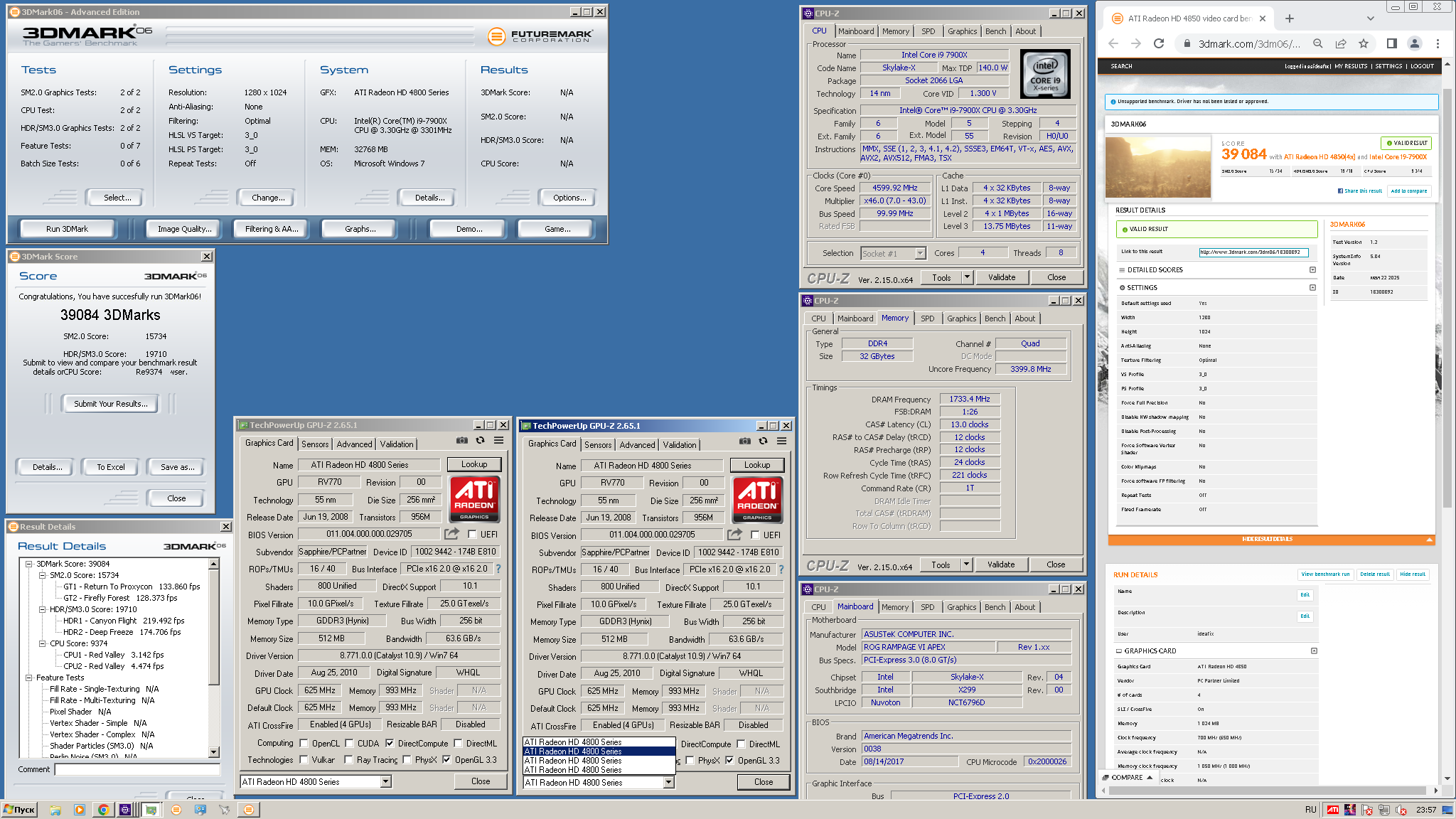Click the Result Details scrollbar down arrow
Image resolution: width=1456 pixels, height=819 pixels.
click(x=213, y=751)
